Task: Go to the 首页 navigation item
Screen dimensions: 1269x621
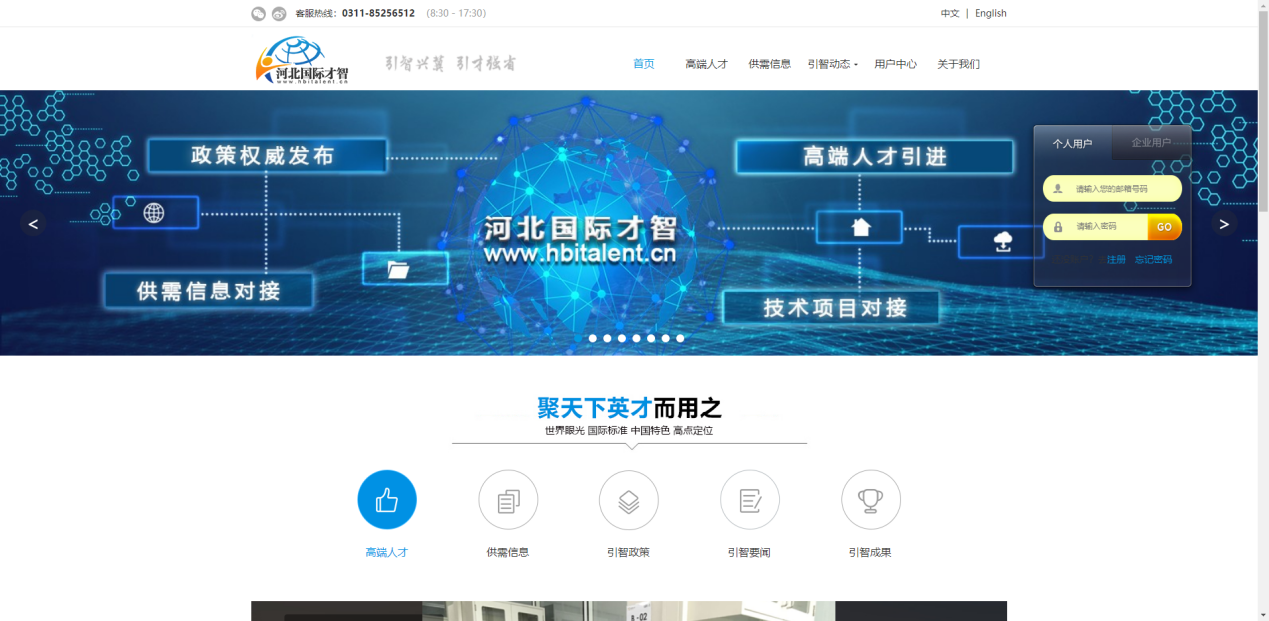Action: coord(644,64)
